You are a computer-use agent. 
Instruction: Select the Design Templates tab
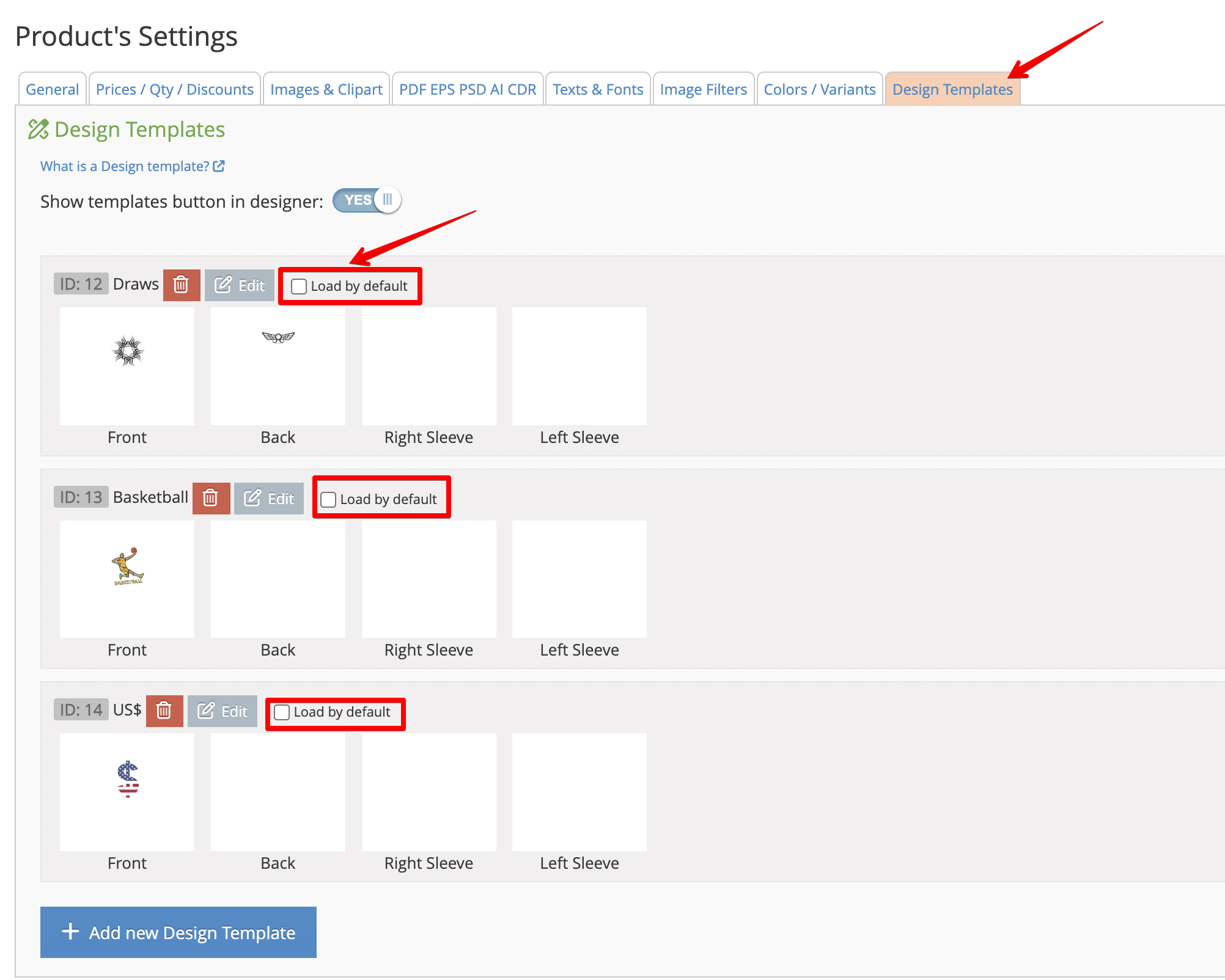point(952,89)
